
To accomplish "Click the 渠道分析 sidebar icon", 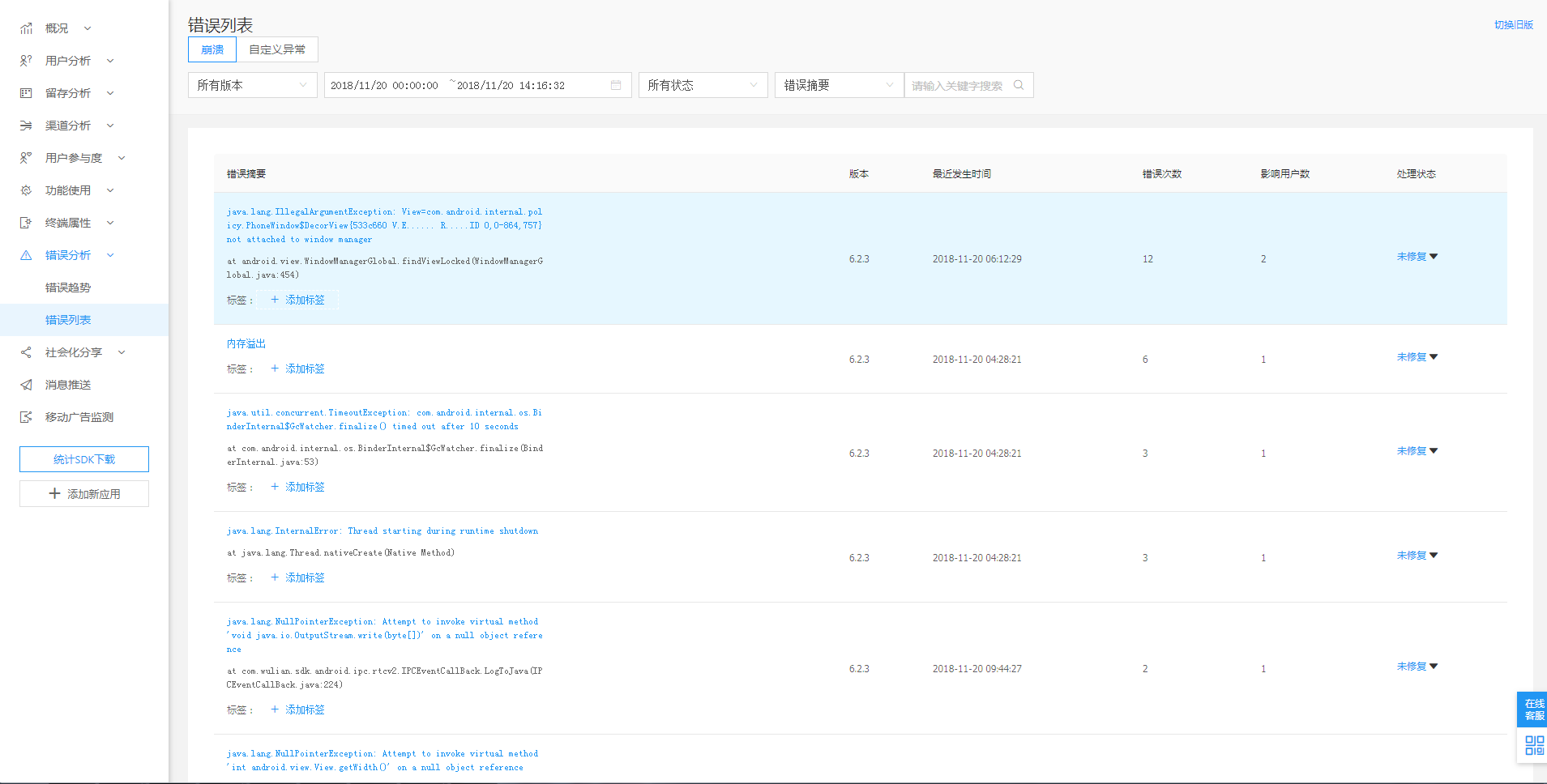I will [26, 126].
